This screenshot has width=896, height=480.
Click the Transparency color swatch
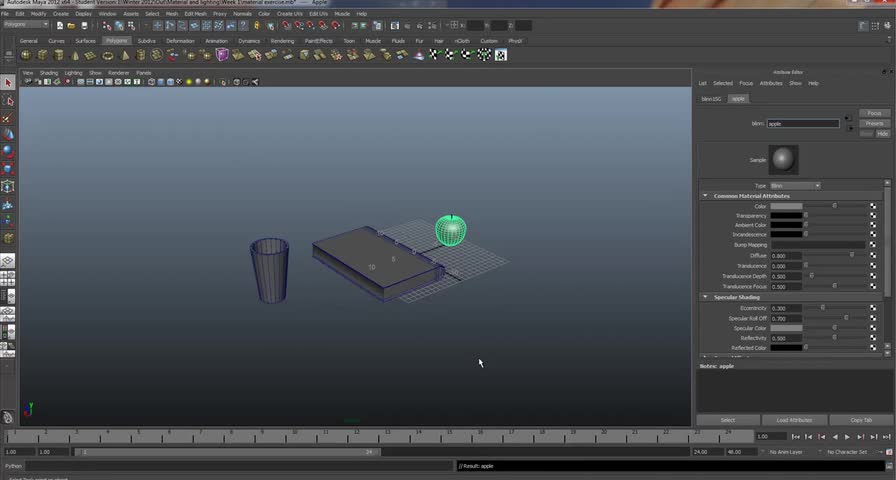(x=786, y=216)
